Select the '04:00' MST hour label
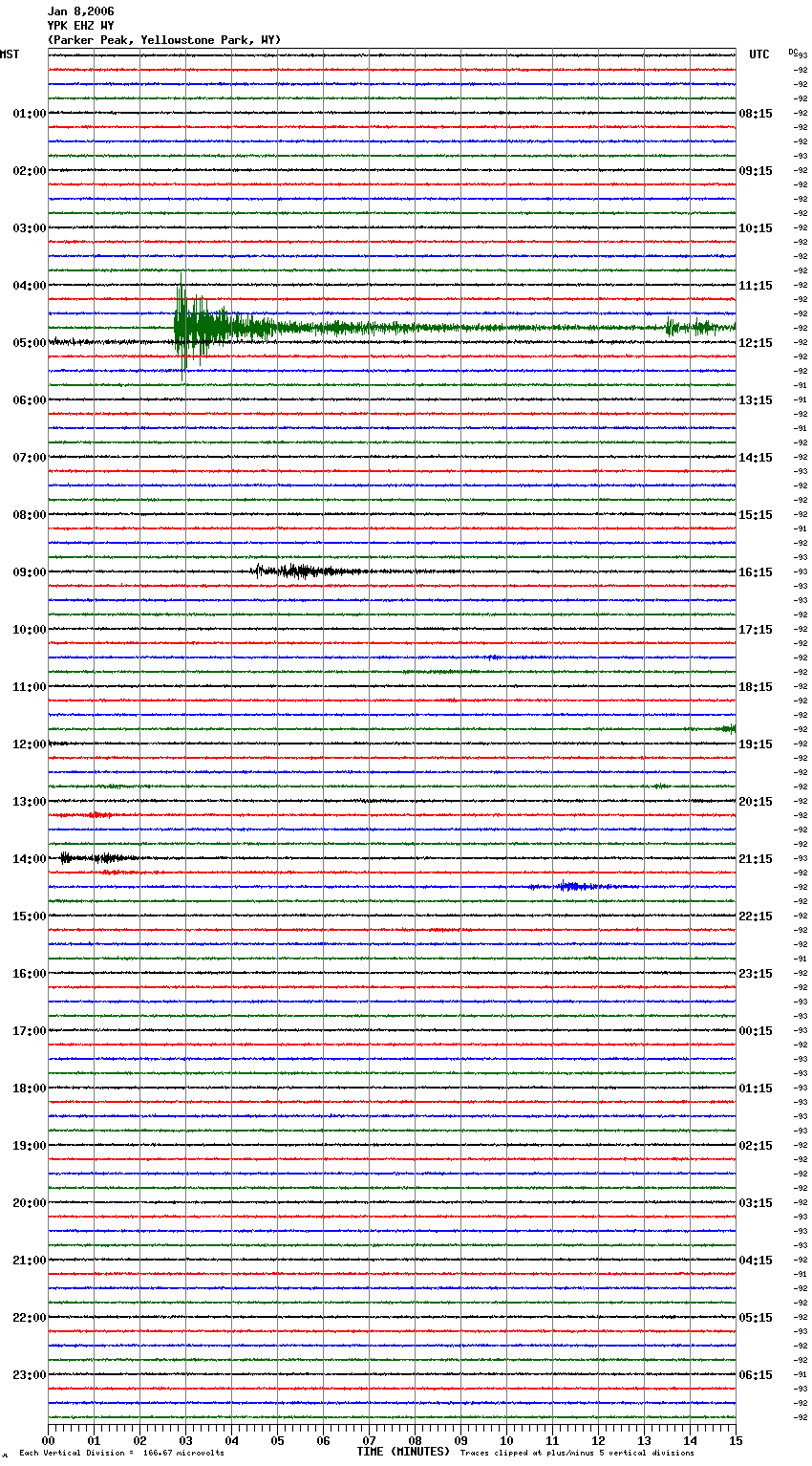The height and width of the screenshot is (1466, 812). [x=30, y=286]
